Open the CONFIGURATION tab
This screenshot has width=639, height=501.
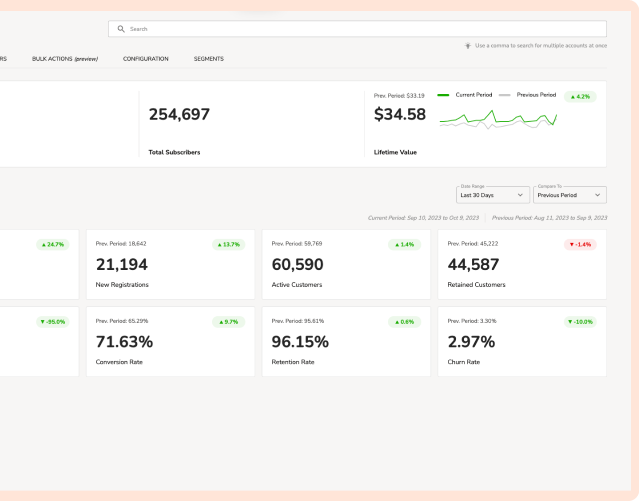(x=145, y=59)
